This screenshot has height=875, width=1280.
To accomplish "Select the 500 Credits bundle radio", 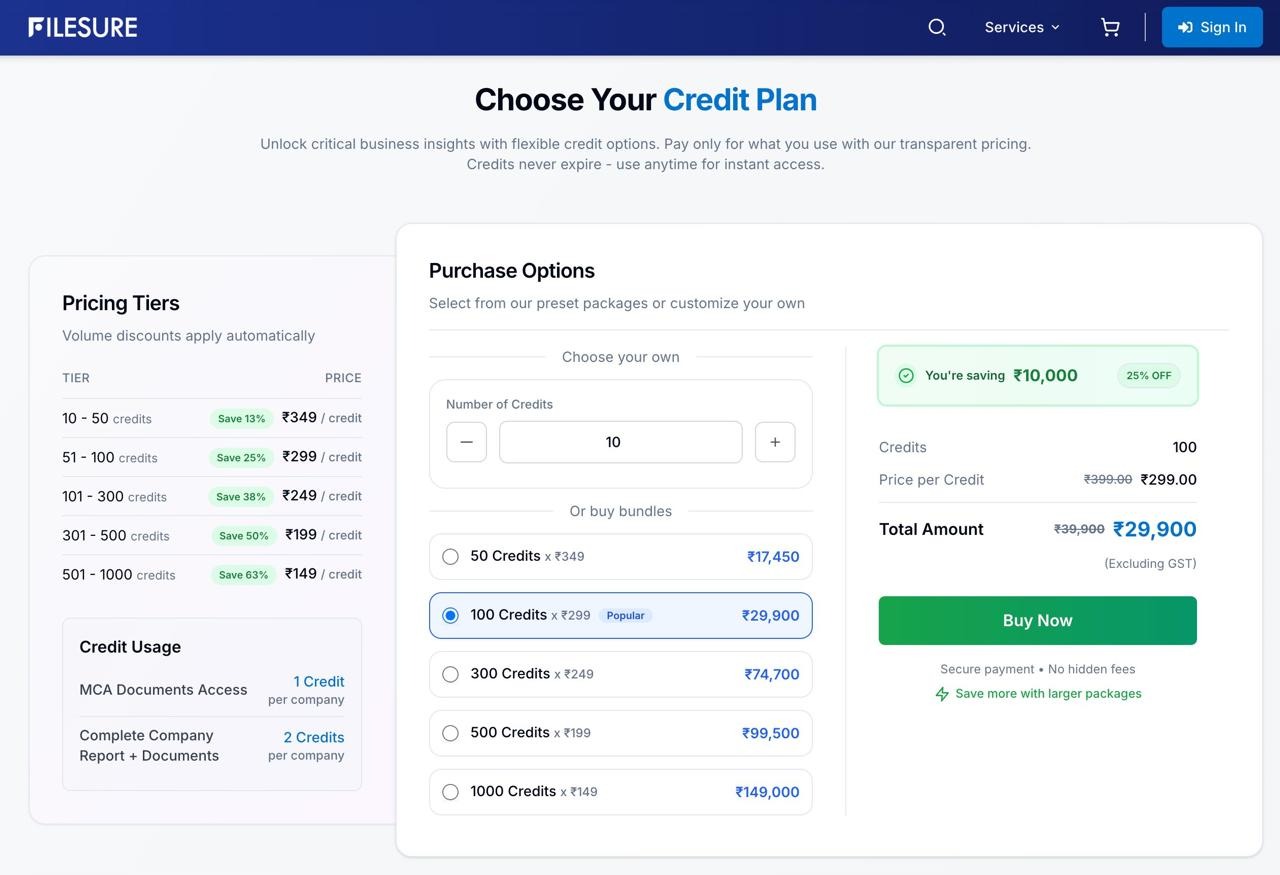I will pyautogui.click(x=451, y=734).
